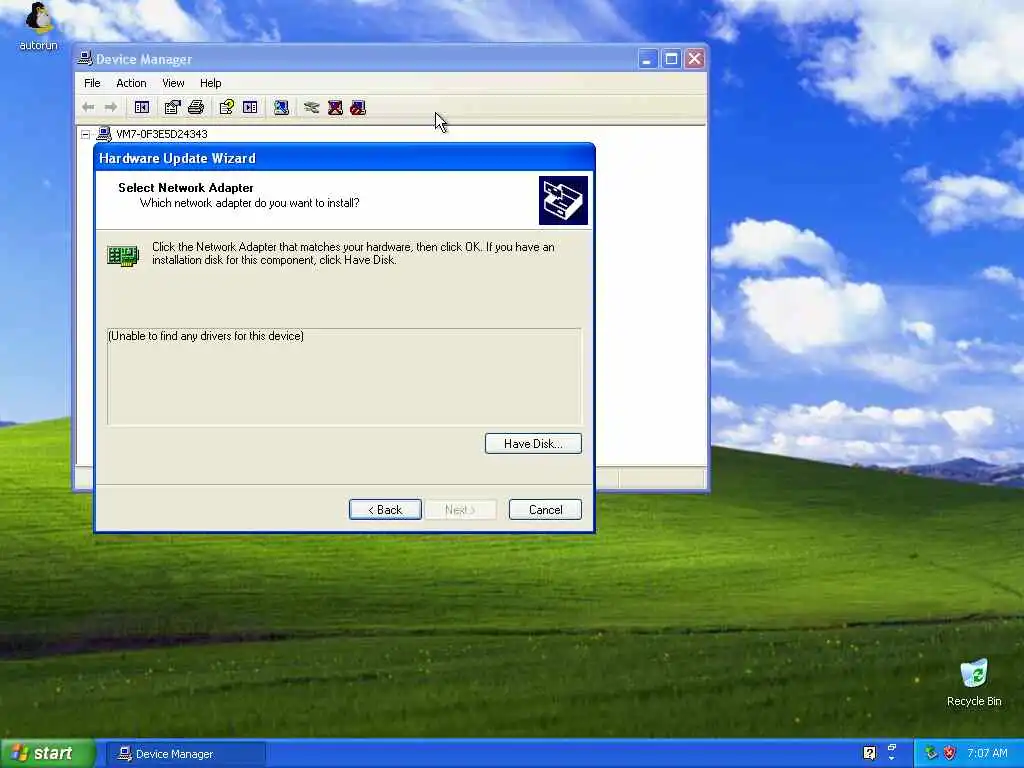
Task: Click the Show/Hide Console Tree toolbar icon
Action: (x=142, y=107)
